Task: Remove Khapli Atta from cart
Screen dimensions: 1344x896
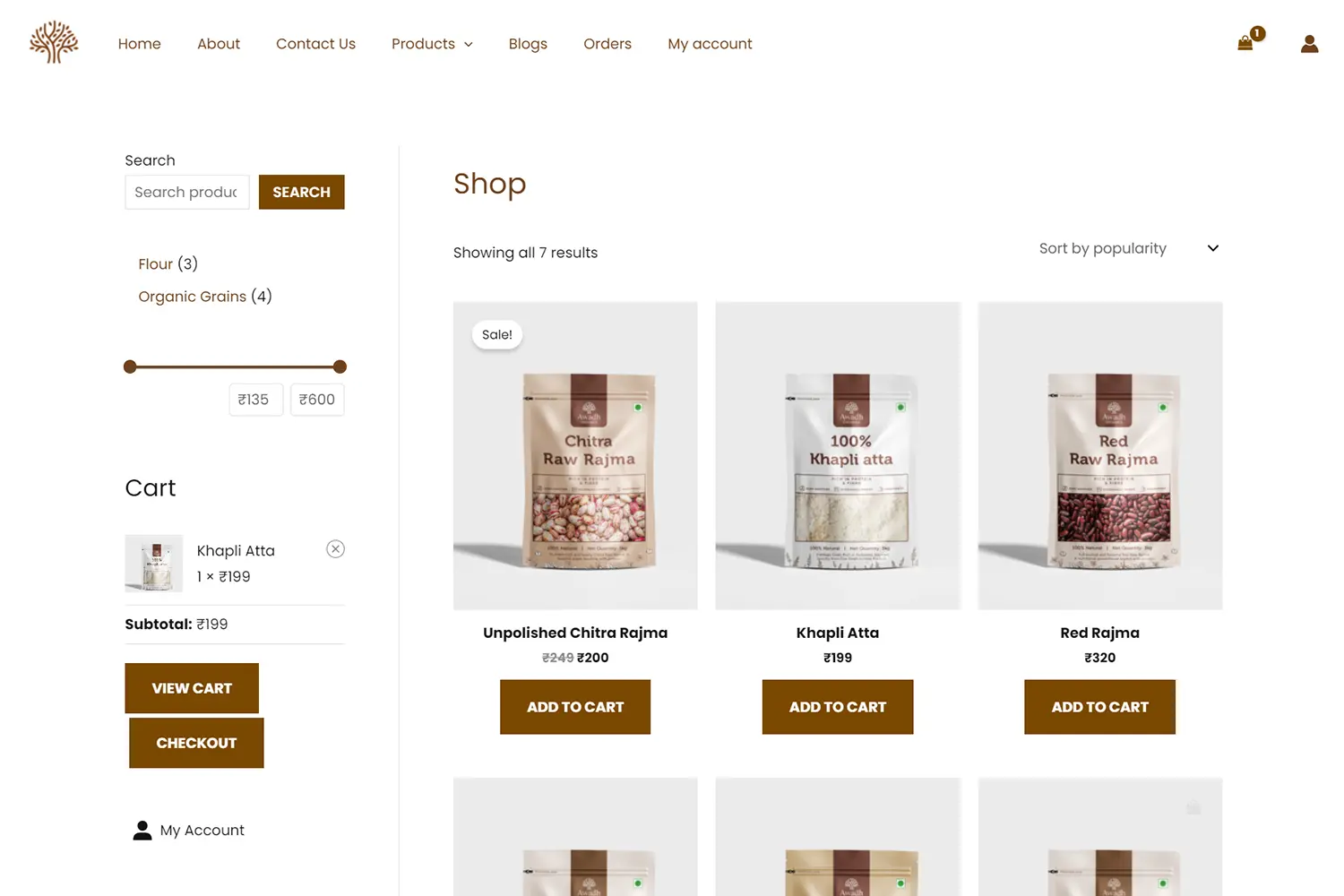Action: 335,549
